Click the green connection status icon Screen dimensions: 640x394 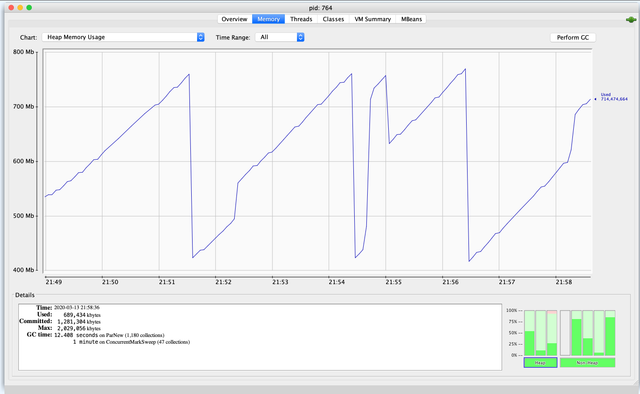pyautogui.click(x=631, y=20)
